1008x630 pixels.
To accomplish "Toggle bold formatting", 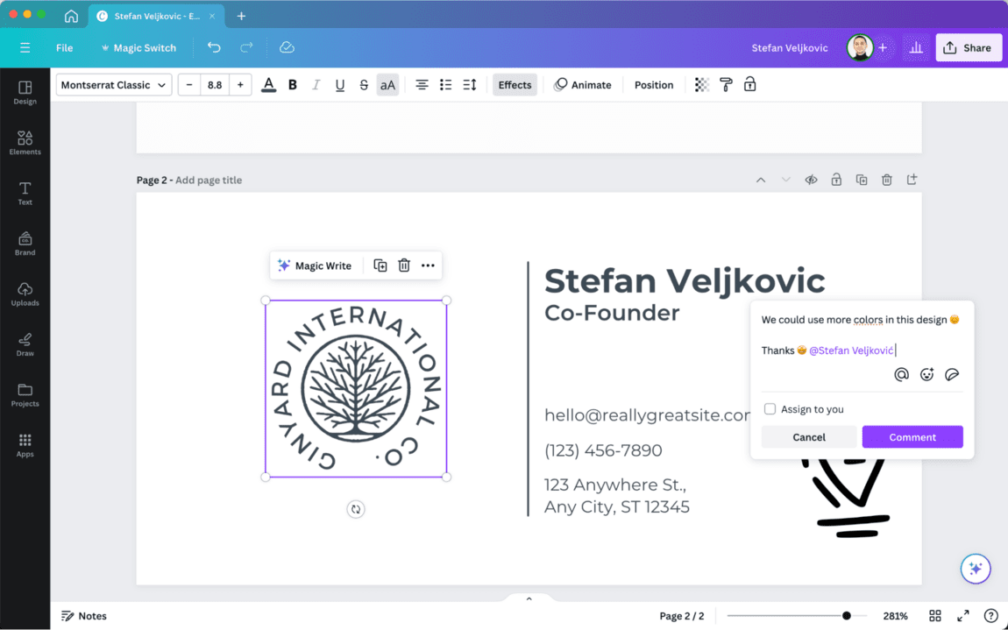I will (291, 85).
